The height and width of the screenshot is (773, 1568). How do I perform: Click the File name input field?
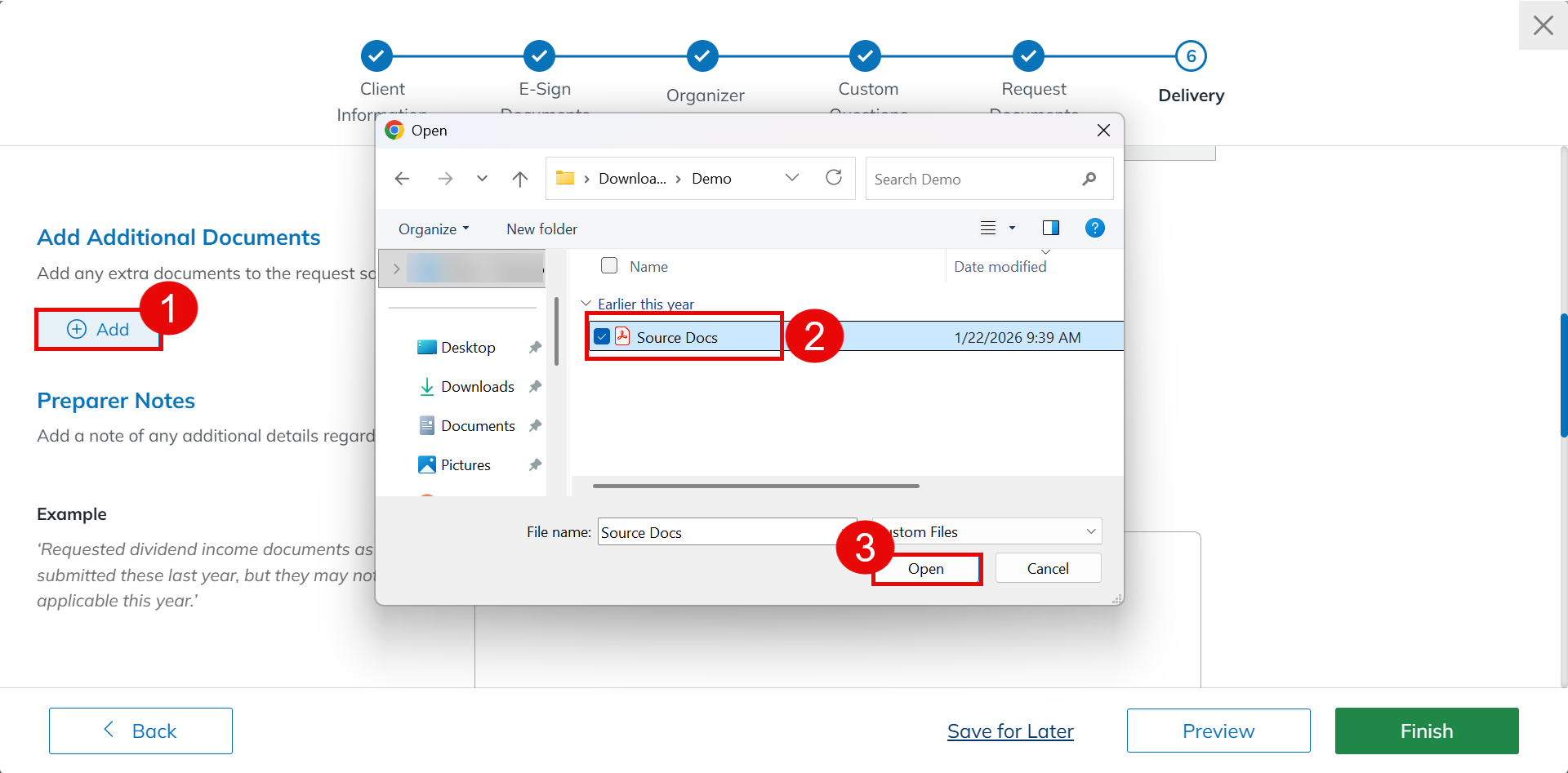(719, 532)
